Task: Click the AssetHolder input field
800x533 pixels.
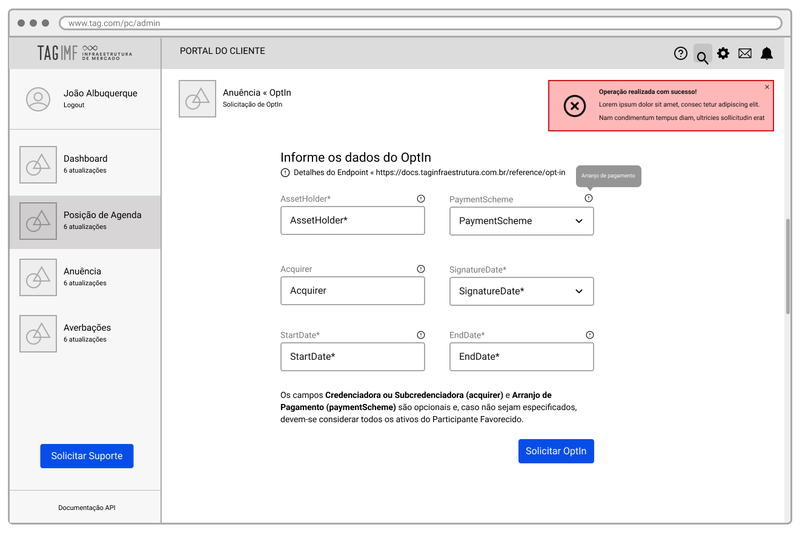Action: point(353,220)
